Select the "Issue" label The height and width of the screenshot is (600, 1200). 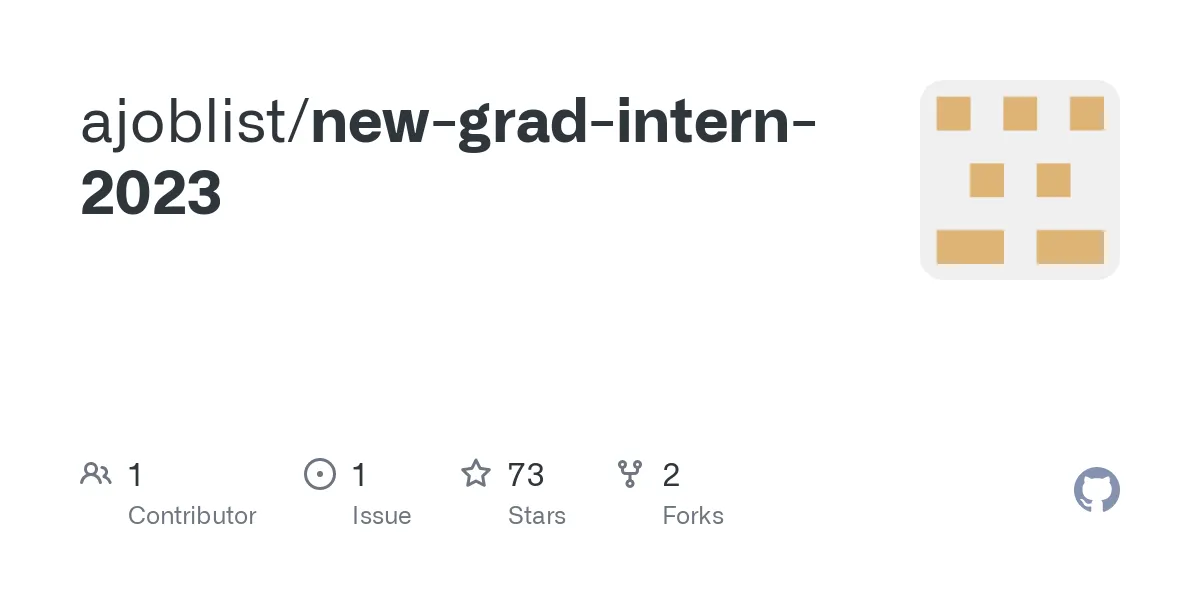(x=381, y=516)
